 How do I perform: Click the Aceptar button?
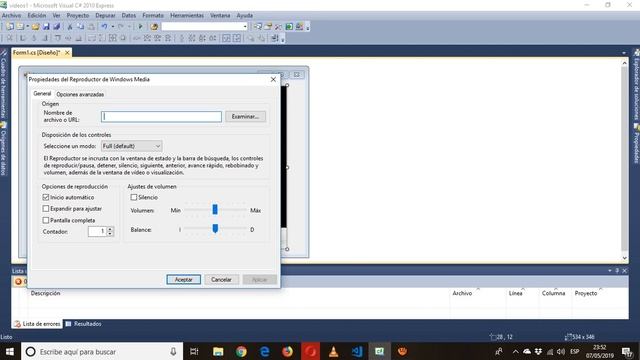point(183,280)
